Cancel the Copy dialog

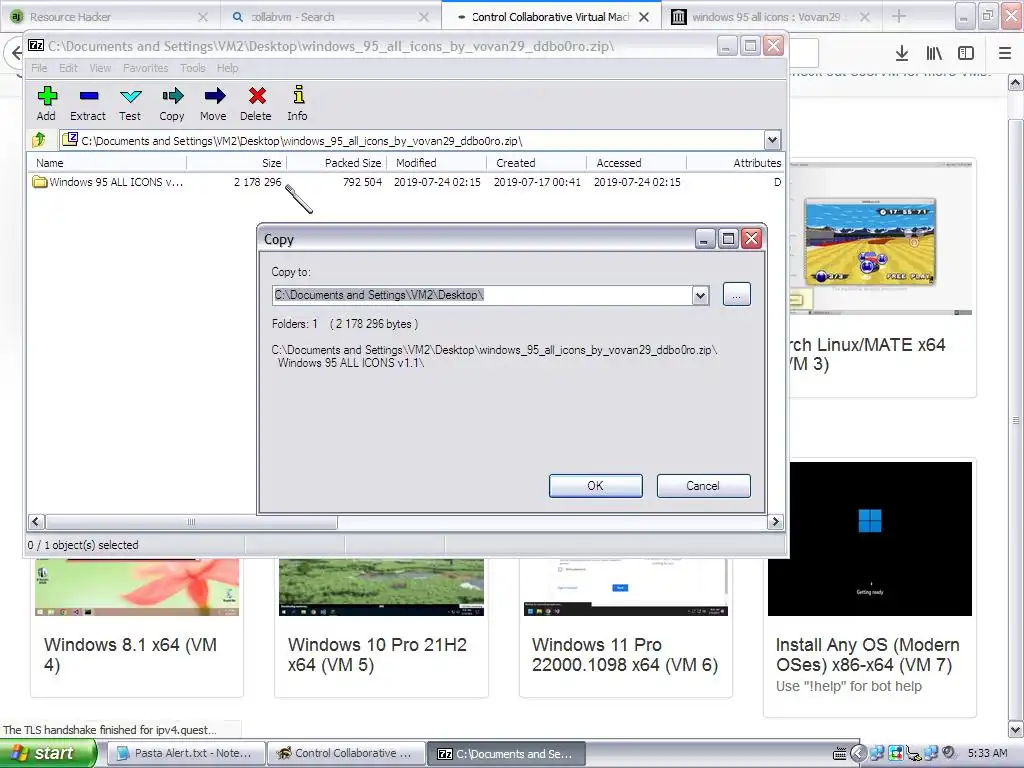click(x=703, y=486)
